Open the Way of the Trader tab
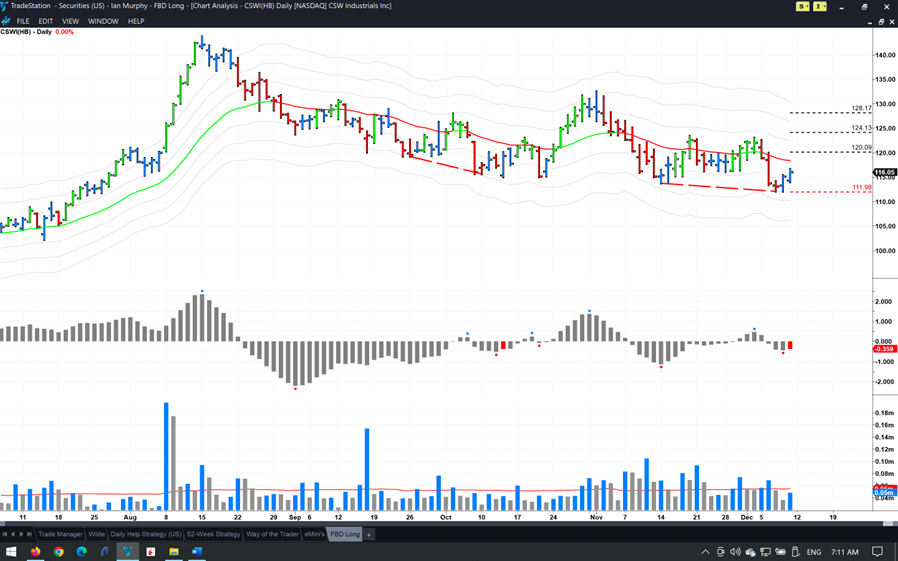The width and height of the screenshot is (898, 561). pos(273,534)
